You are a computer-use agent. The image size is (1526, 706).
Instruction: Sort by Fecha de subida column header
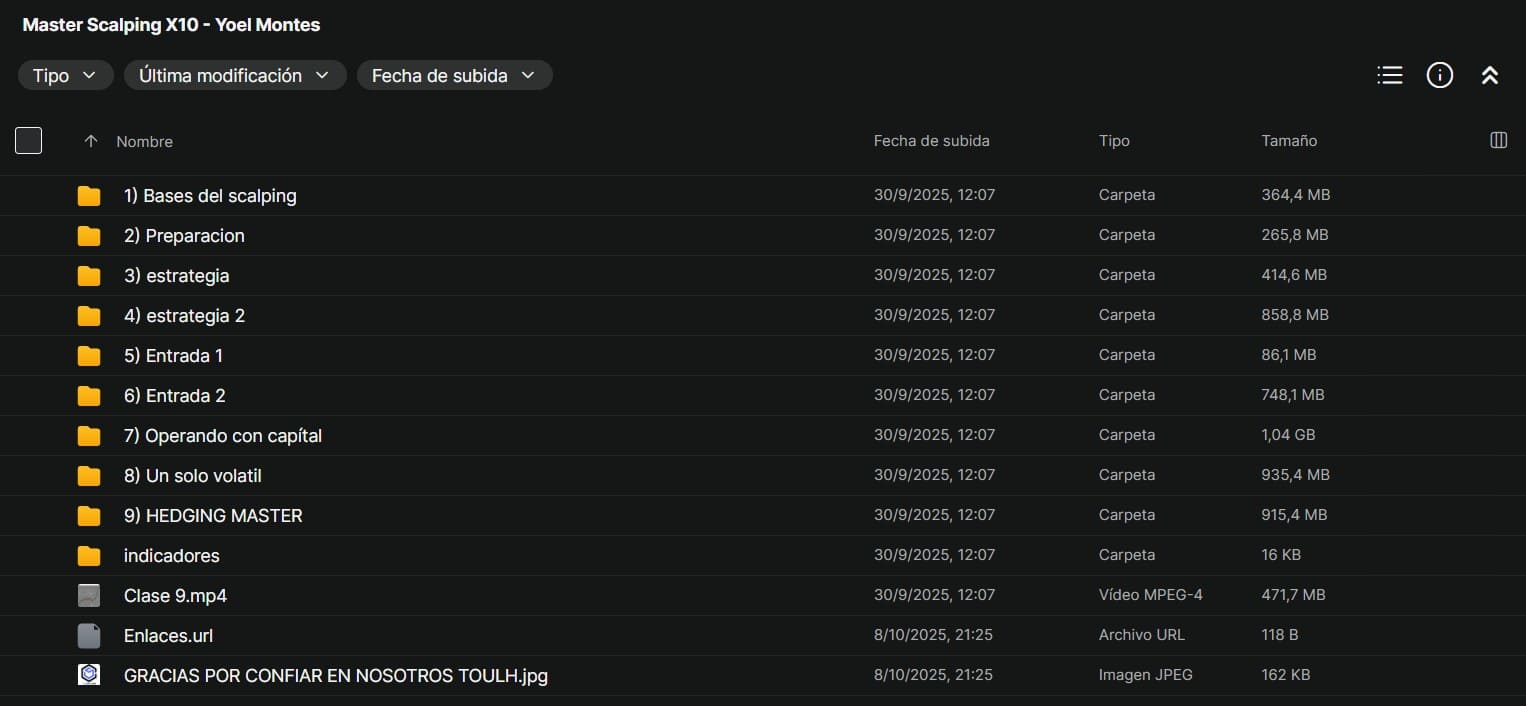click(931, 141)
